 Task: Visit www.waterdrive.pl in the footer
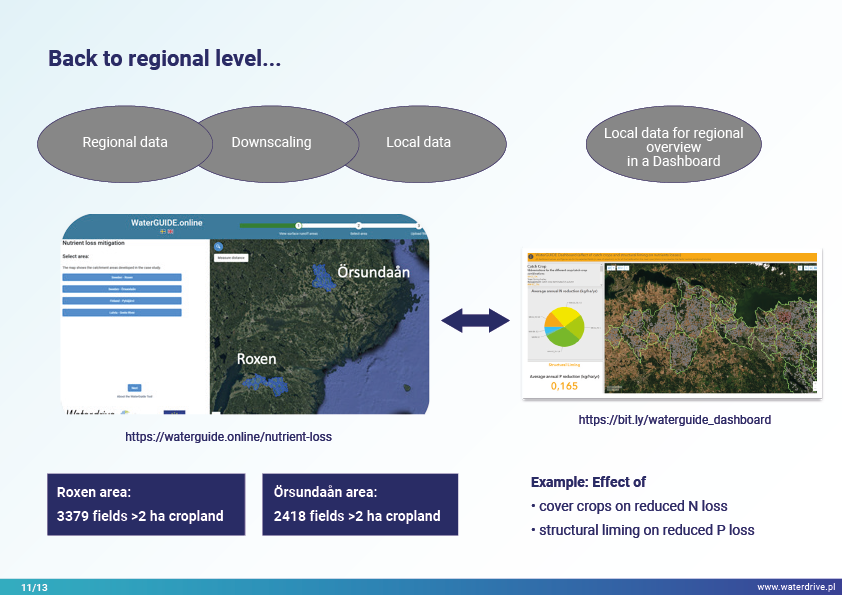795,587
